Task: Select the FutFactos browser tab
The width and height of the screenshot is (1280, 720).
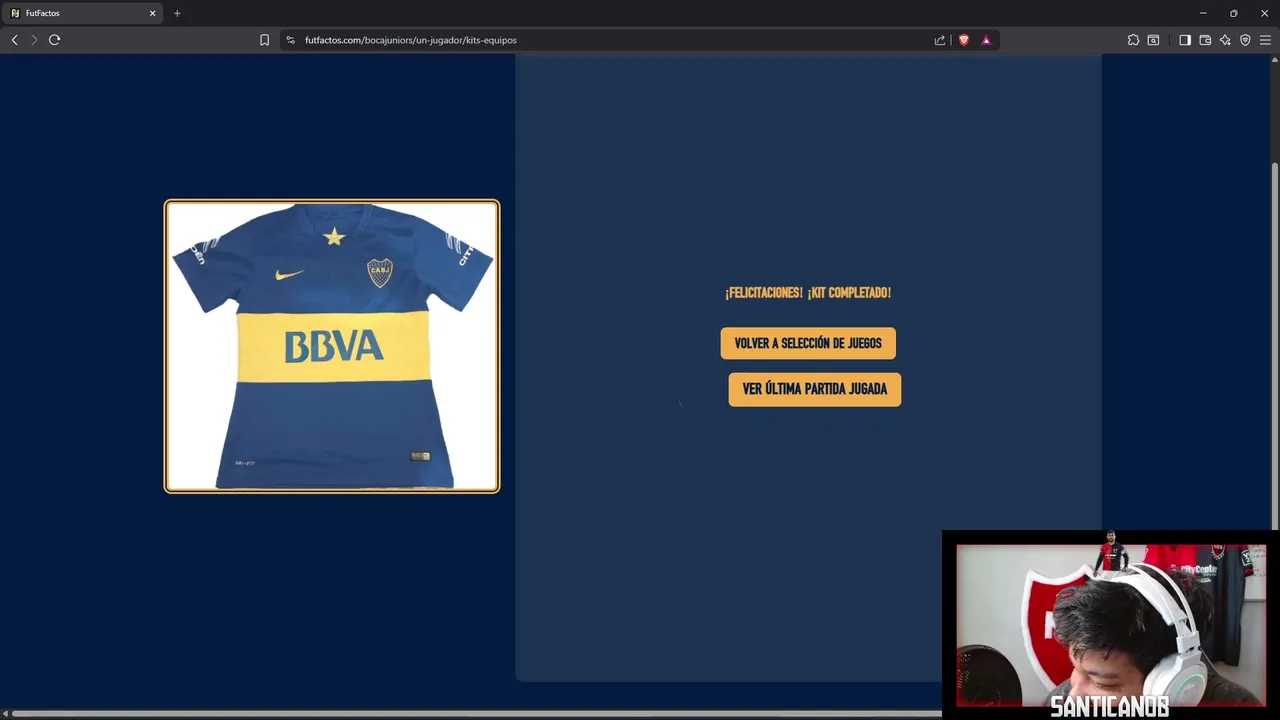Action: pyautogui.click(x=82, y=13)
